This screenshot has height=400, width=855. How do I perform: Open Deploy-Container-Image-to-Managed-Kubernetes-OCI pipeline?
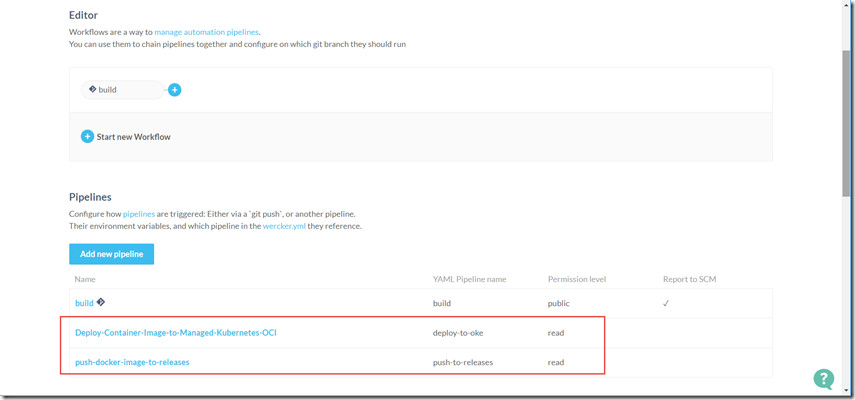tap(175, 332)
